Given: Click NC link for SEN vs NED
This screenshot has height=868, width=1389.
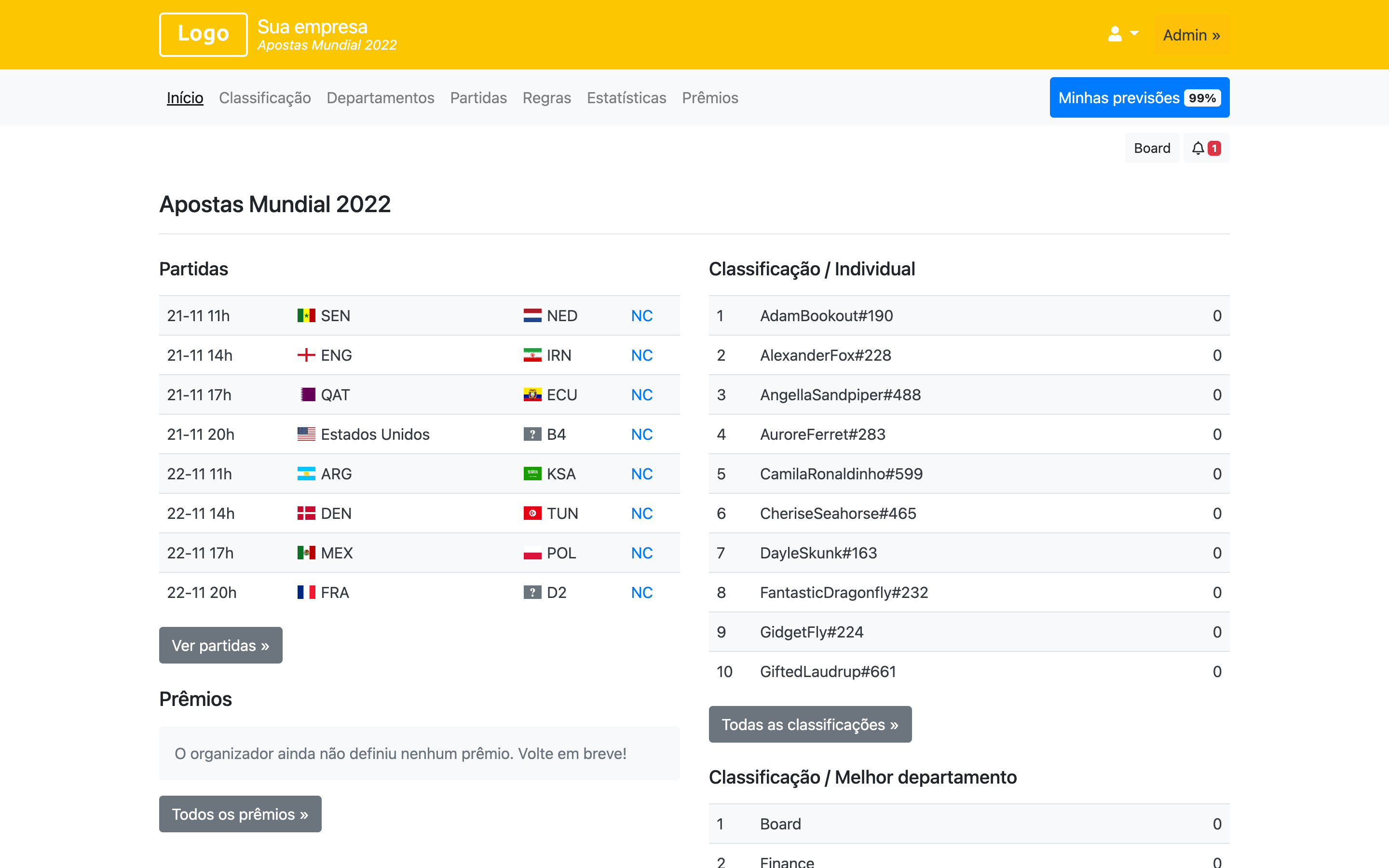Looking at the screenshot, I should [x=642, y=316].
